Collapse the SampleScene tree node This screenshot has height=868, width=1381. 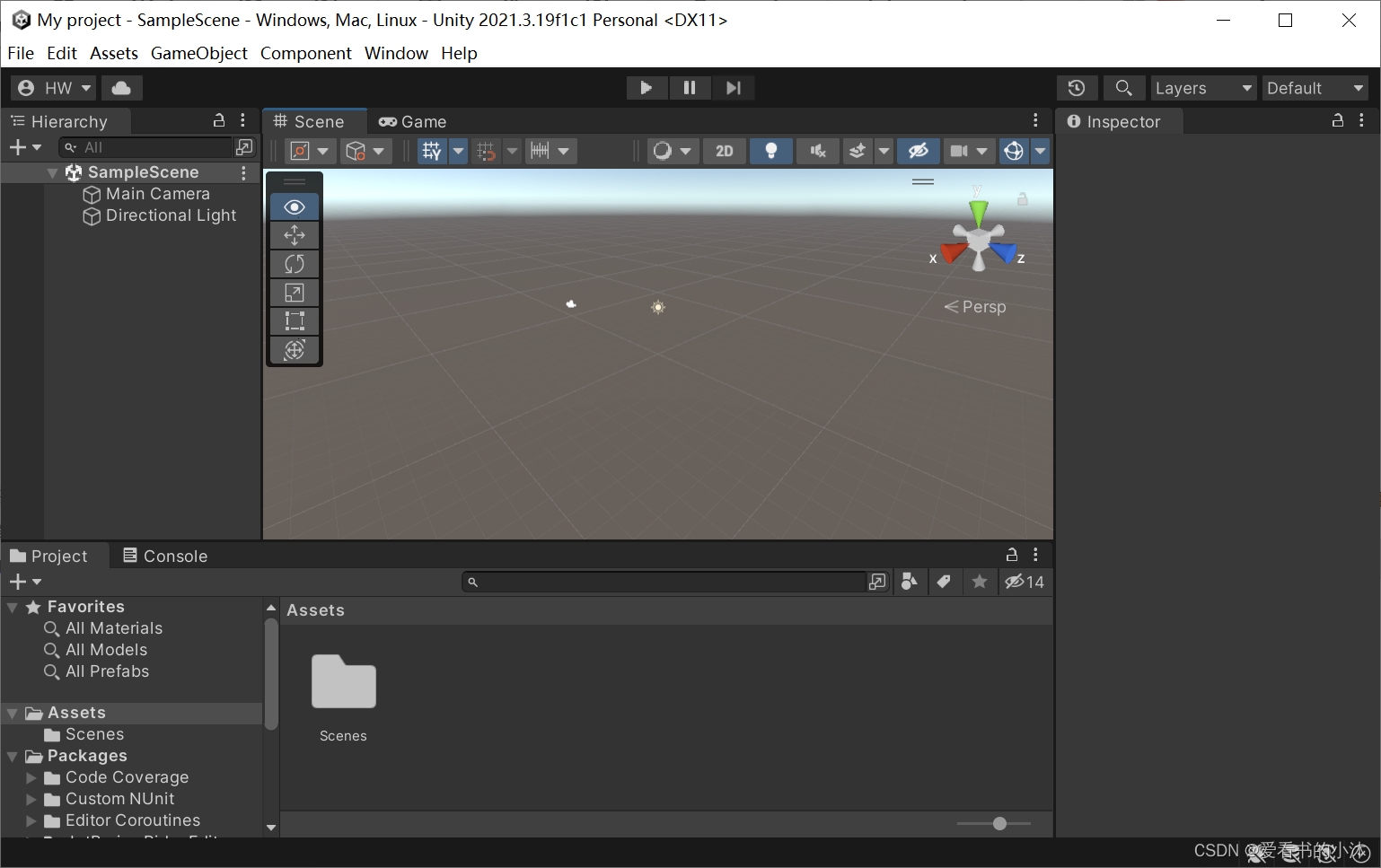click(x=52, y=172)
